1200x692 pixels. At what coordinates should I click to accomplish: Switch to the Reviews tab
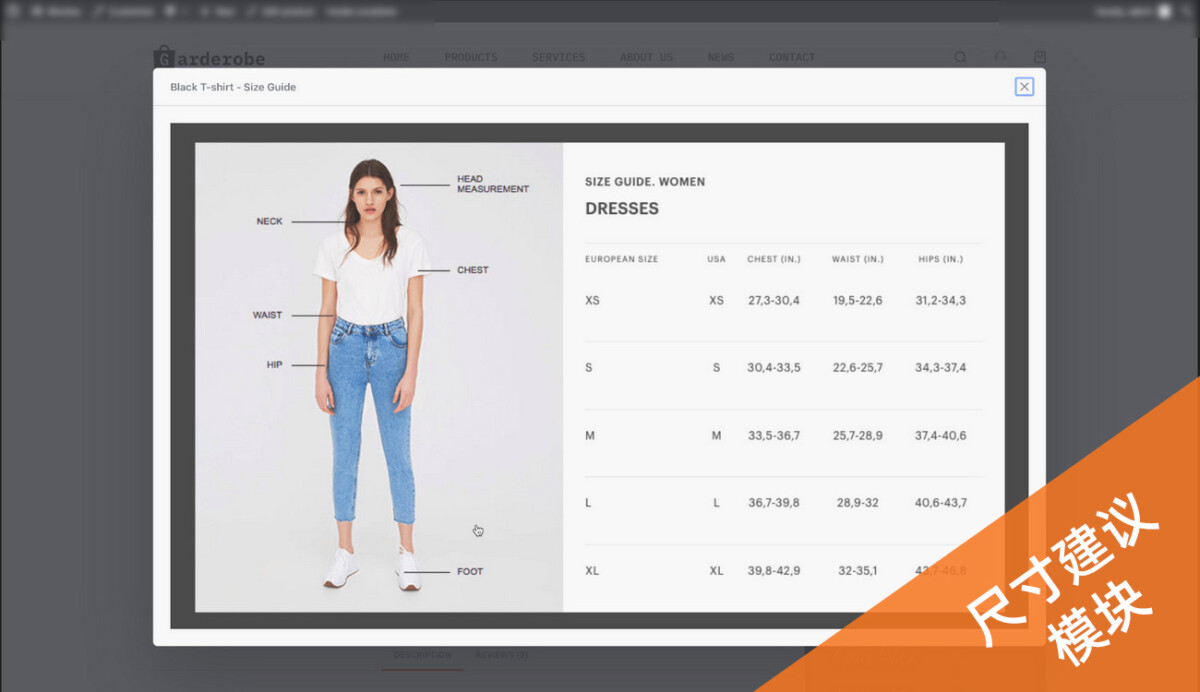click(502, 656)
